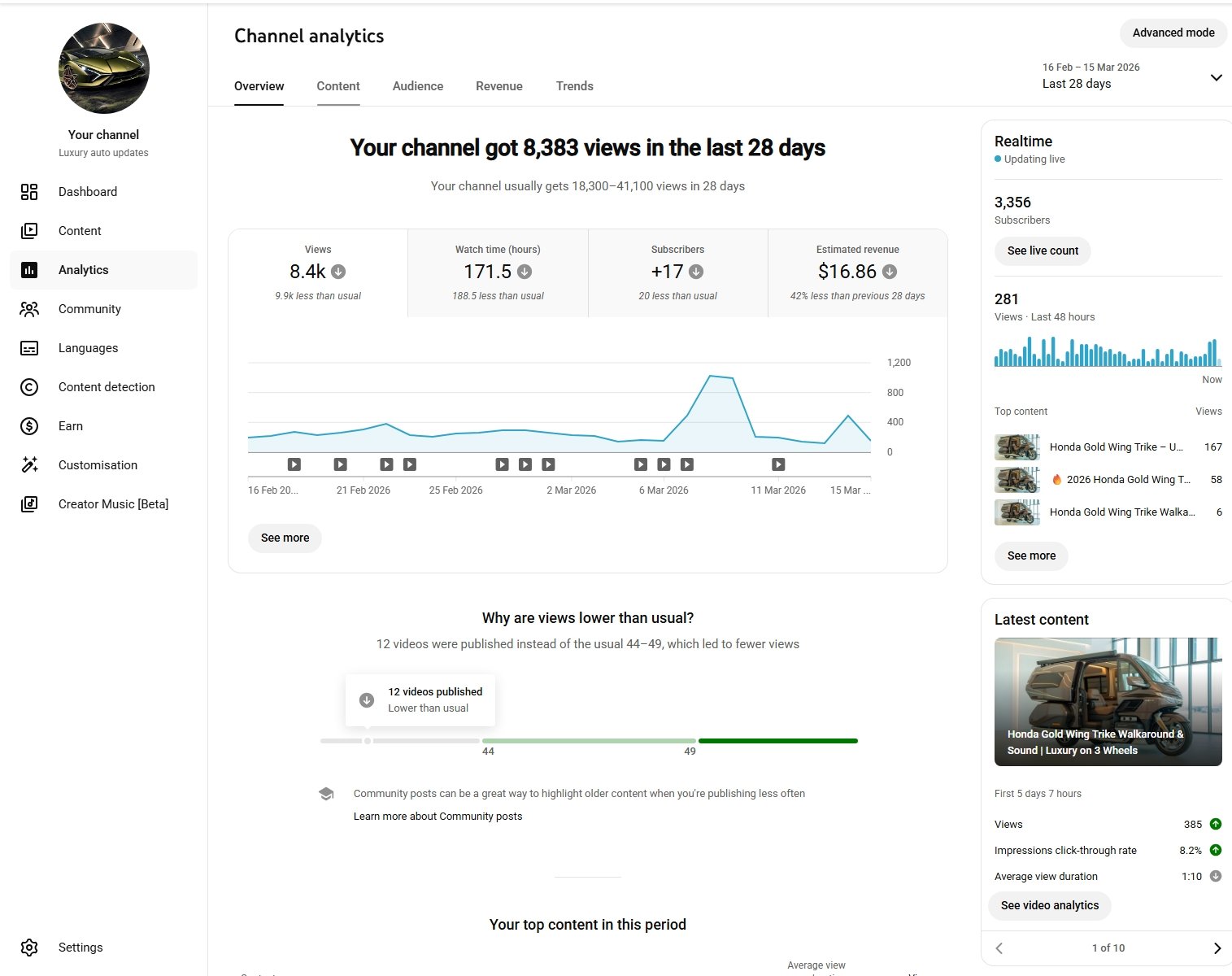Open the Settings gear icon

click(29, 948)
